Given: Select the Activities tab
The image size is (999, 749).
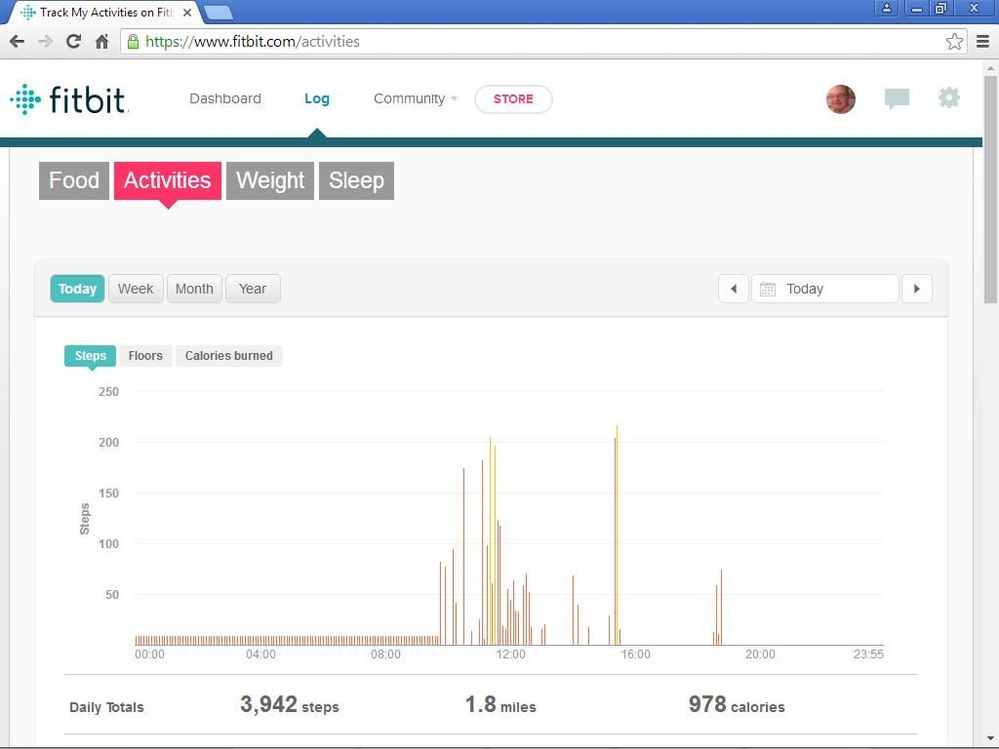Looking at the screenshot, I should pyautogui.click(x=168, y=180).
